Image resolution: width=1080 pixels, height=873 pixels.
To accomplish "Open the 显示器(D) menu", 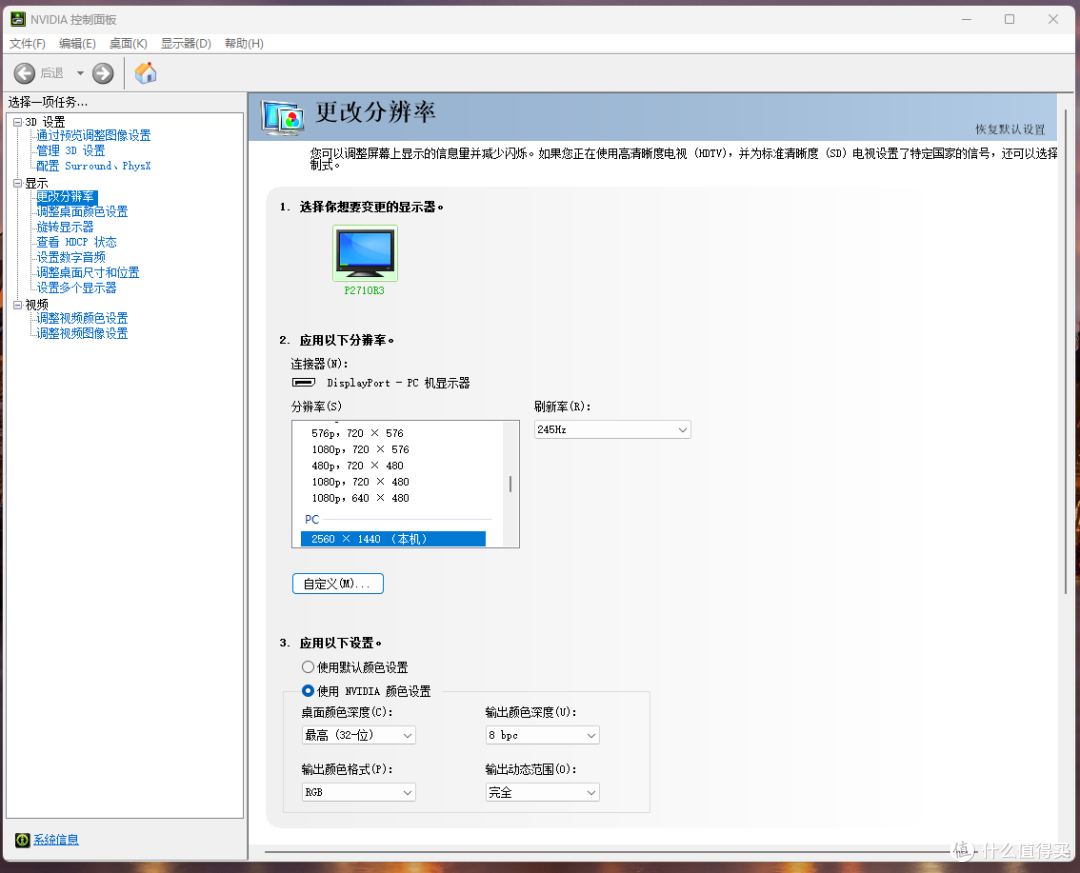I will (x=186, y=43).
